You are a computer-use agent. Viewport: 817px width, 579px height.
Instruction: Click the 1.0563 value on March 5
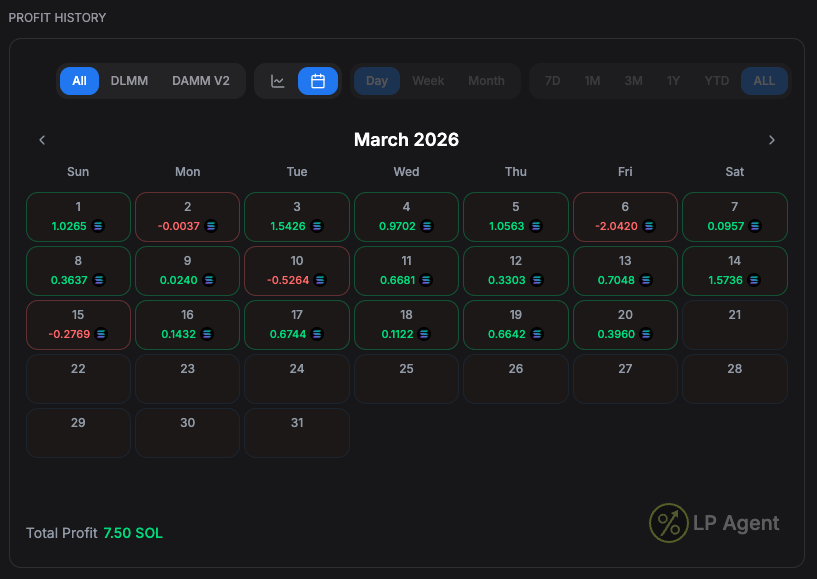506,226
